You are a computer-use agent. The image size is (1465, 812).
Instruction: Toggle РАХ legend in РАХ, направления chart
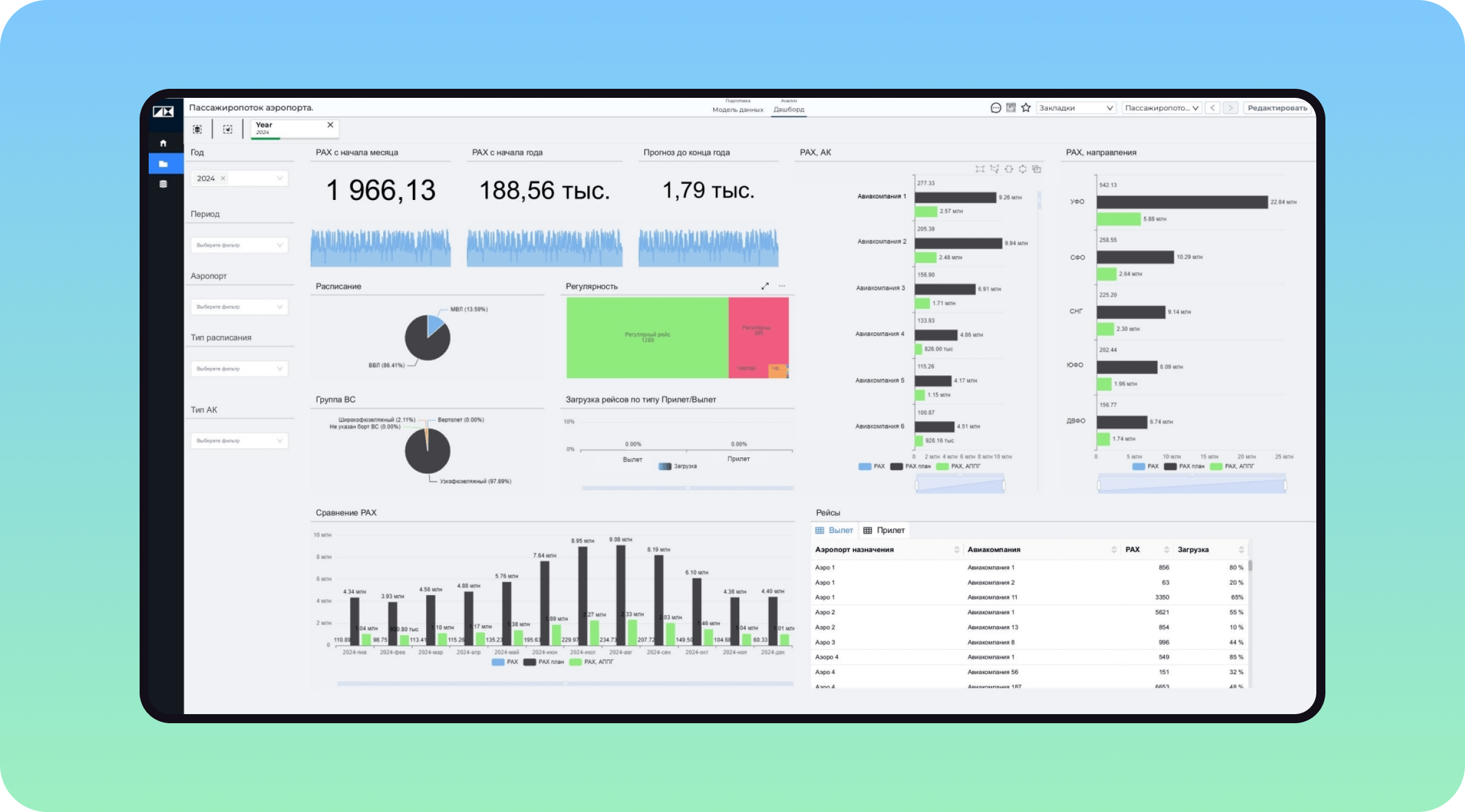click(1146, 466)
